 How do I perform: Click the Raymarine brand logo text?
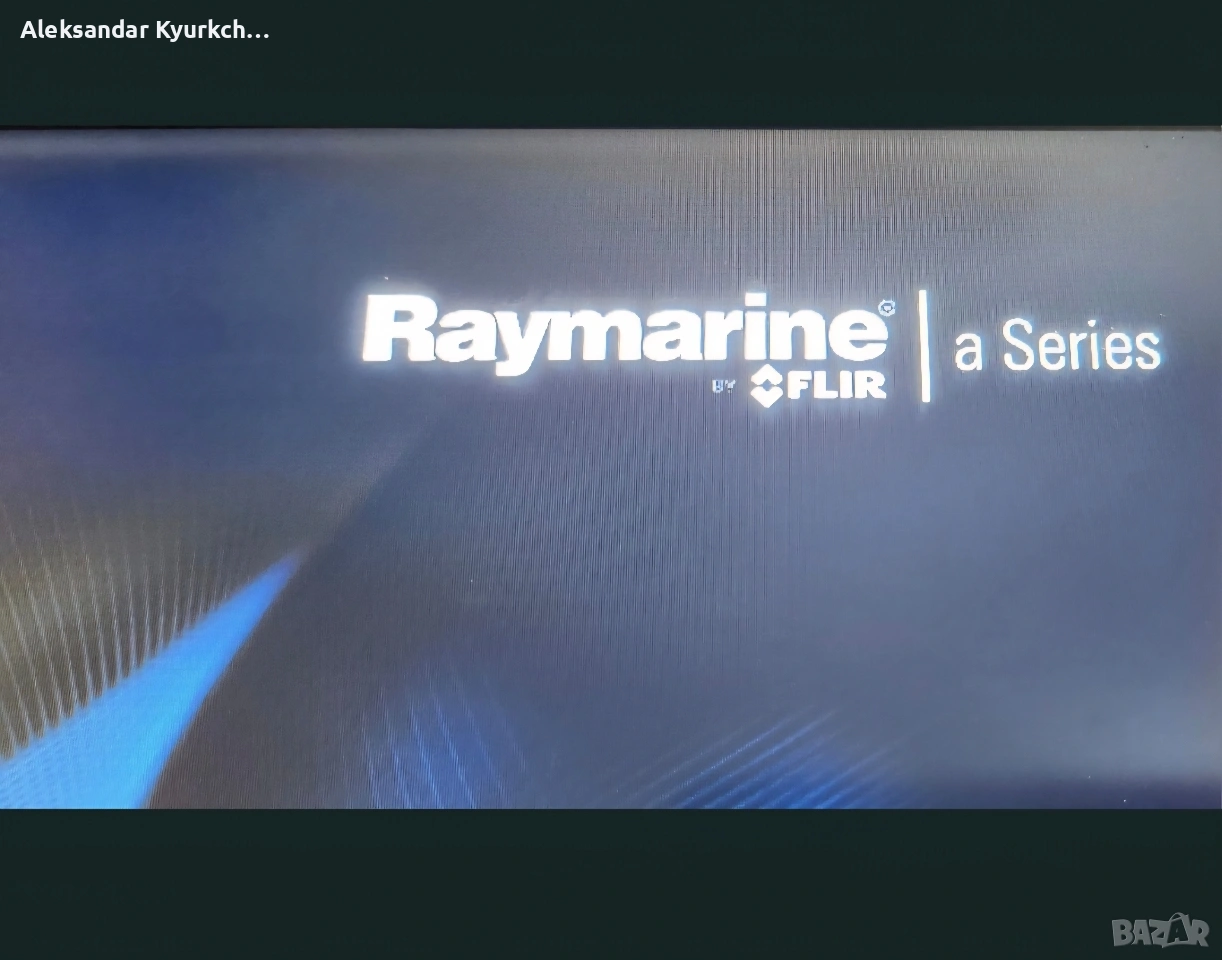622,330
